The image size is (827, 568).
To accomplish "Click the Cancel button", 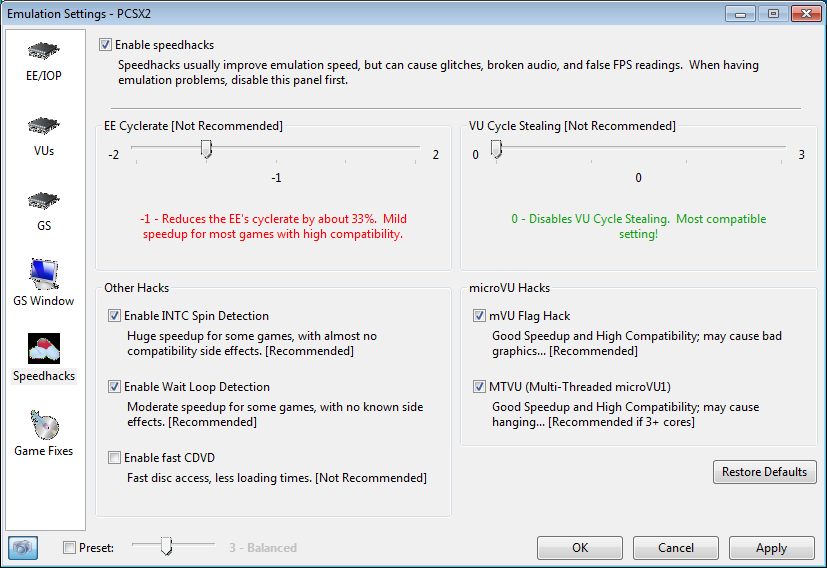I will click(x=676, y=548).
